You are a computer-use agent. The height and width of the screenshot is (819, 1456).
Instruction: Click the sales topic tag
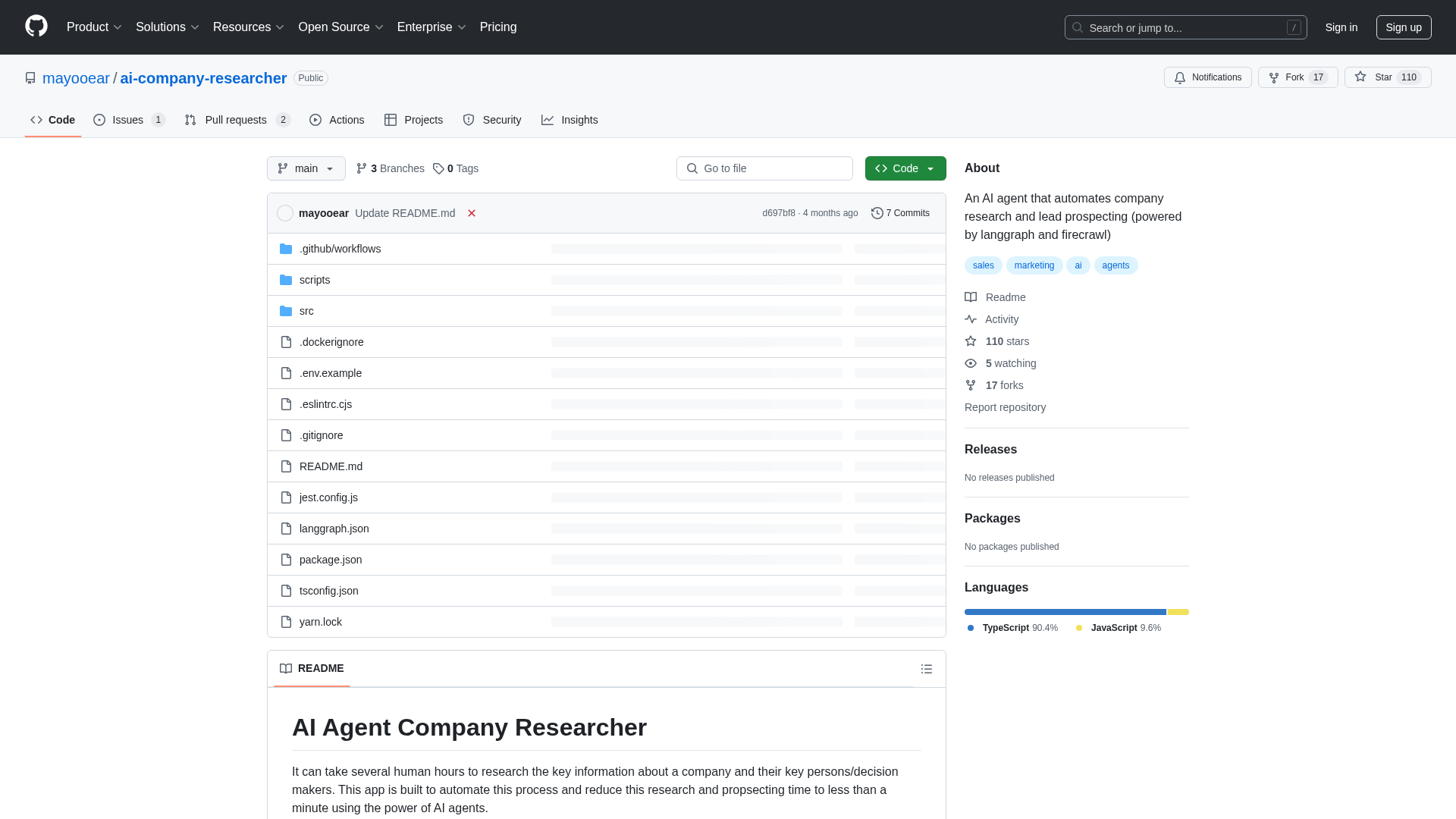983,265
